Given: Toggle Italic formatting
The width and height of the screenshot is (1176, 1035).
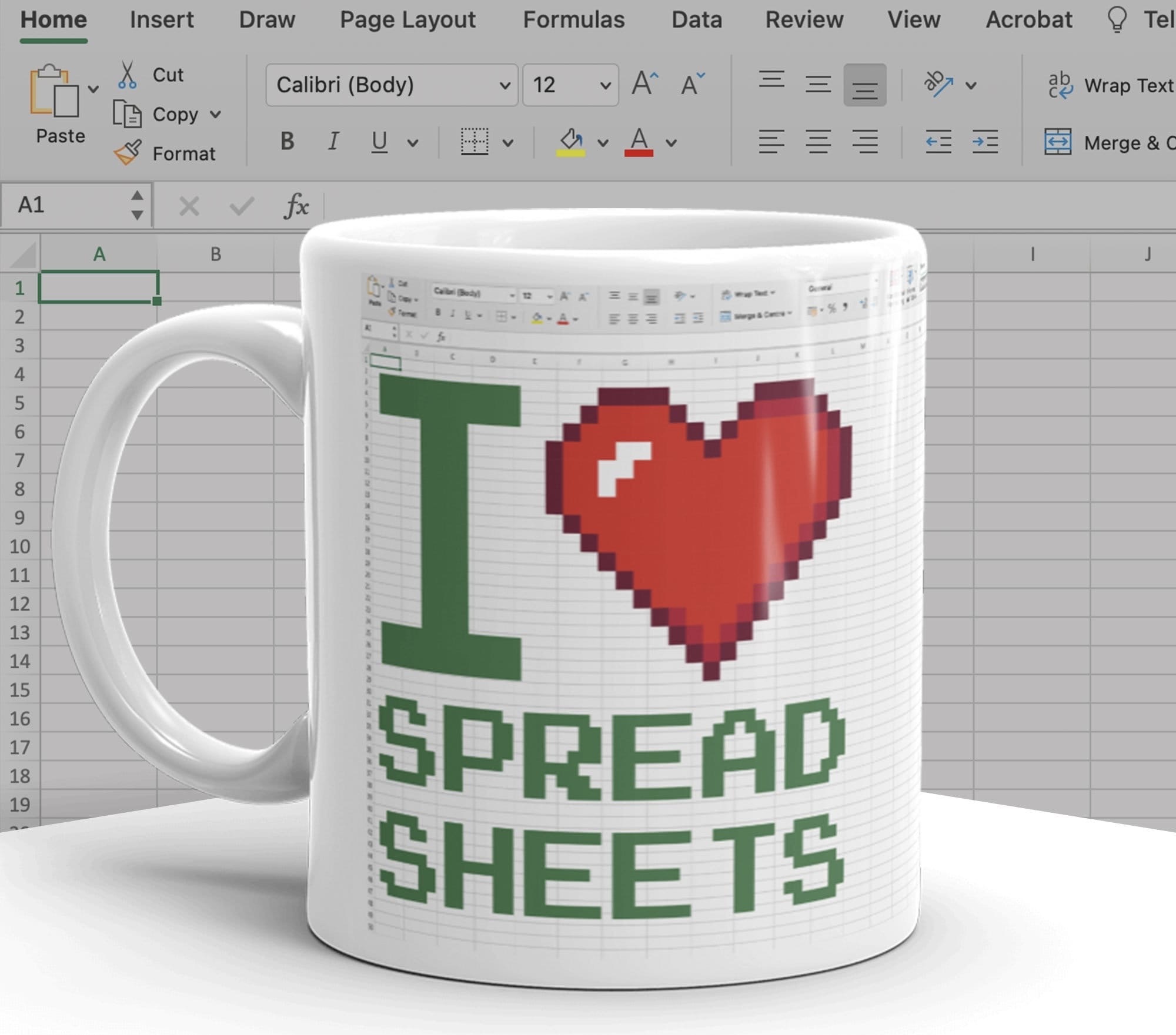Looking at the screenshot, I should coord(333,142).
